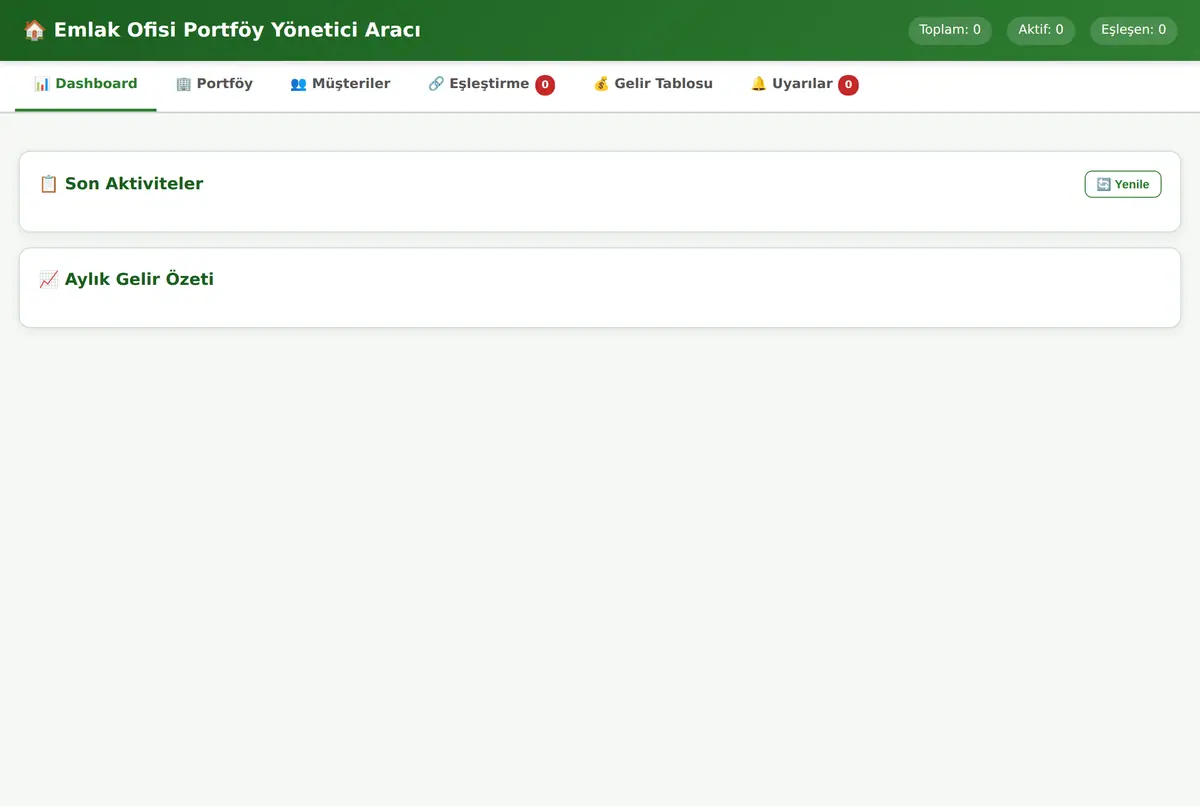The image size is (1200, 806).
Task: Click the chart icon beside Aylık Gelir Özeti
Action: coord(48,280)
